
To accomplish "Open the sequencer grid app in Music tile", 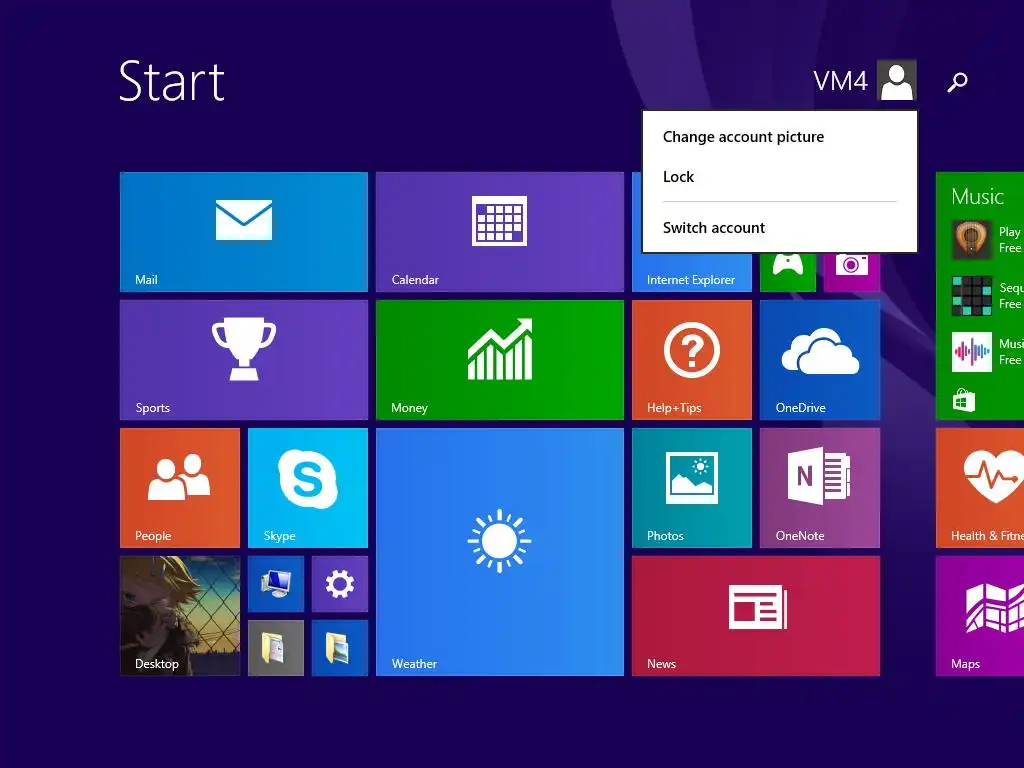I will (x=972, y=296).
